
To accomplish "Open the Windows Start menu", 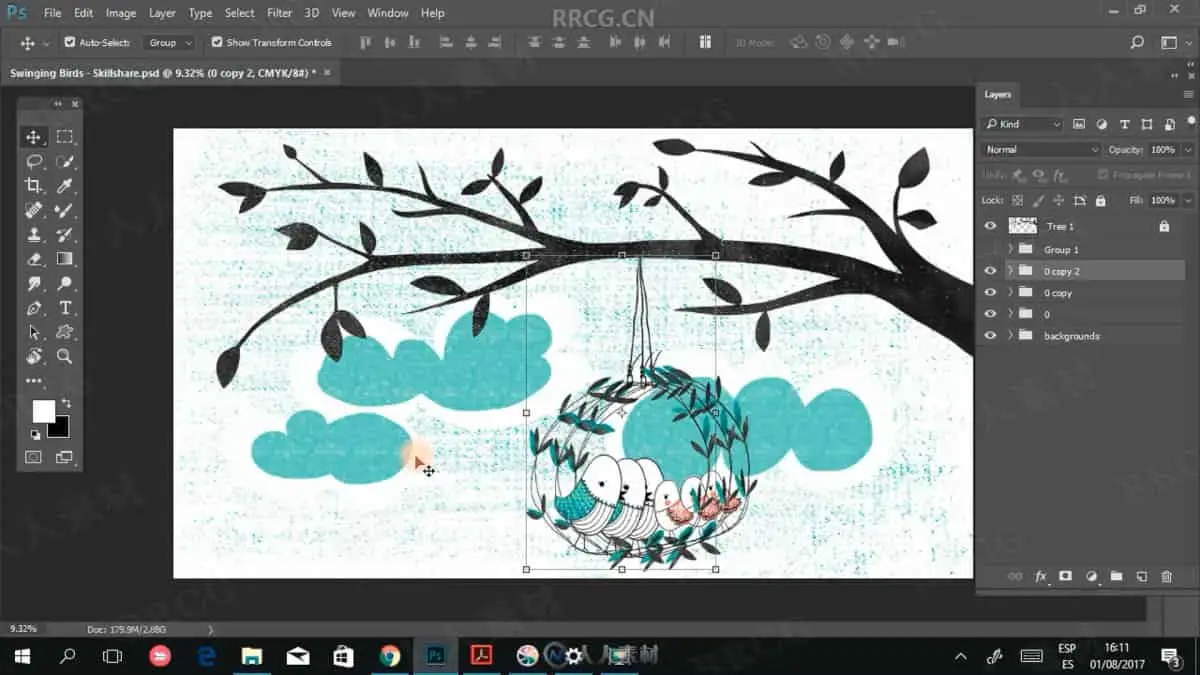I will point(22,656).
